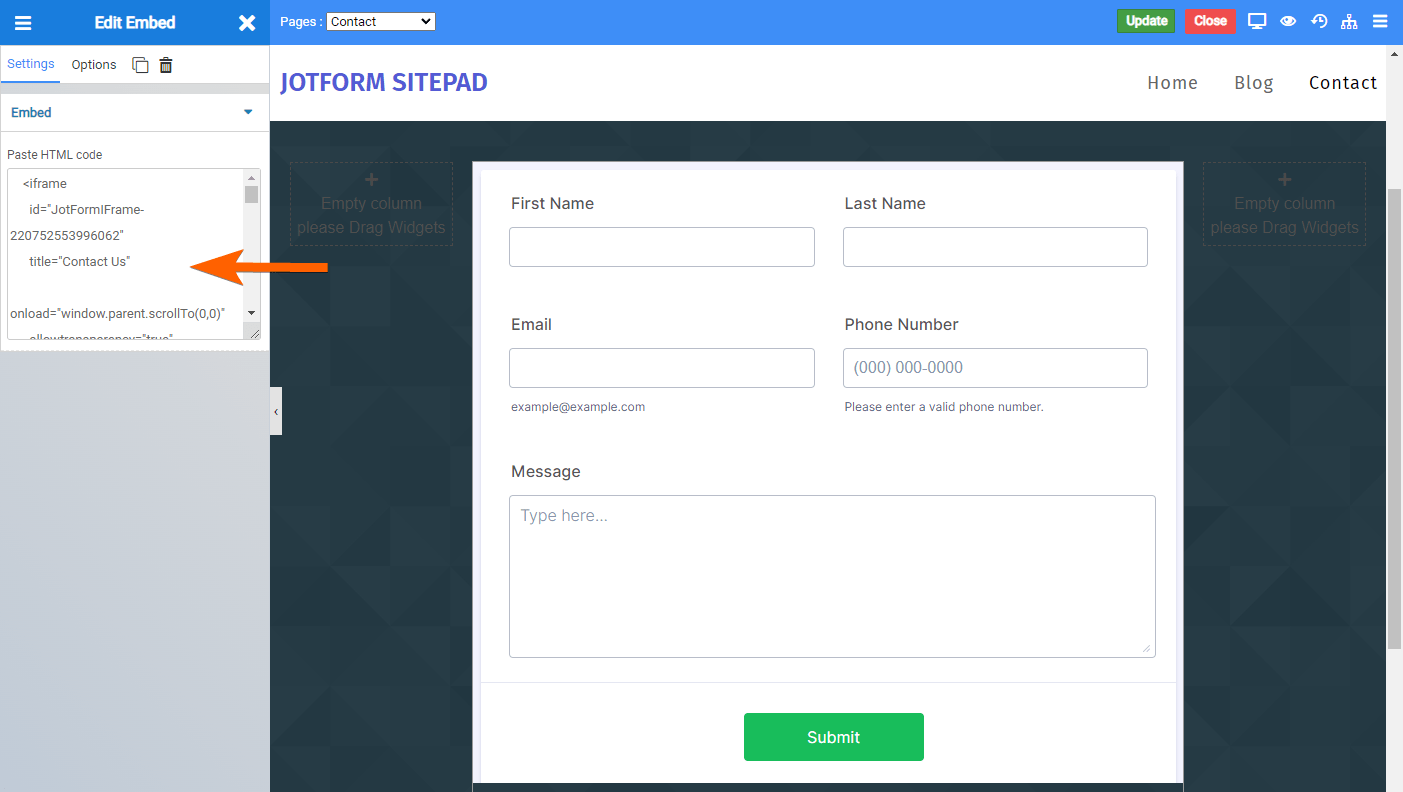Focus the First Name field
Screen dimensions: 1403x792
(x=662, y=247)
